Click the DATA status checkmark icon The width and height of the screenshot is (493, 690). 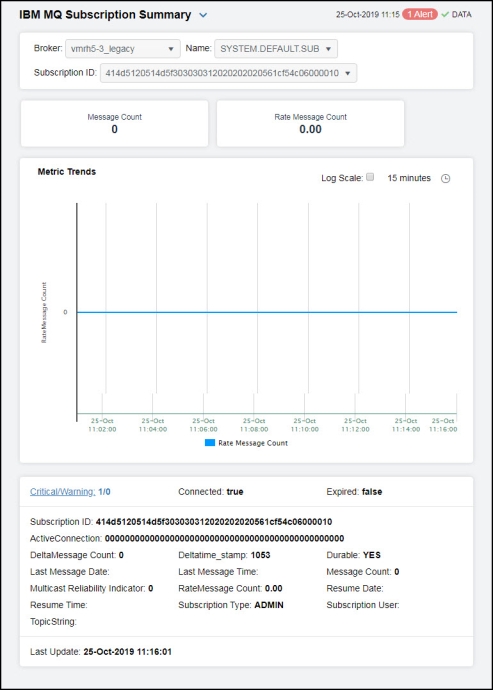click(445, 15)
